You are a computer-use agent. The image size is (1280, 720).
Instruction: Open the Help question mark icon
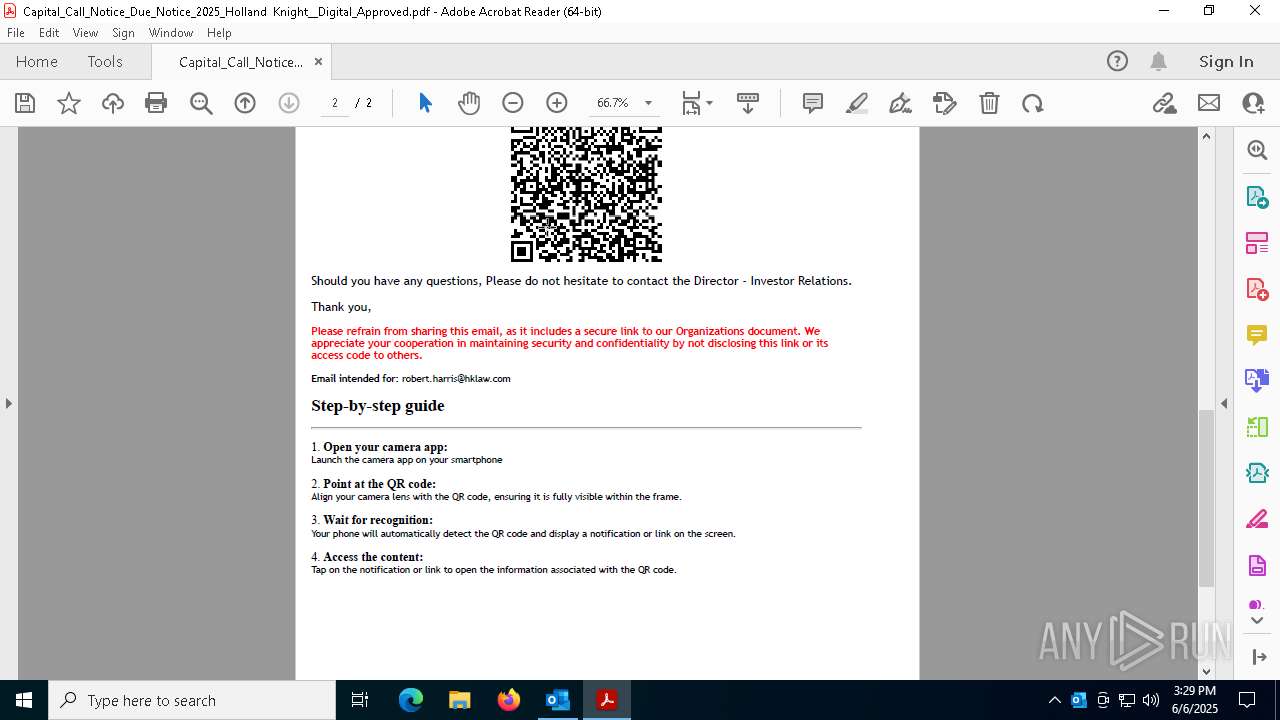(1117, 61)
